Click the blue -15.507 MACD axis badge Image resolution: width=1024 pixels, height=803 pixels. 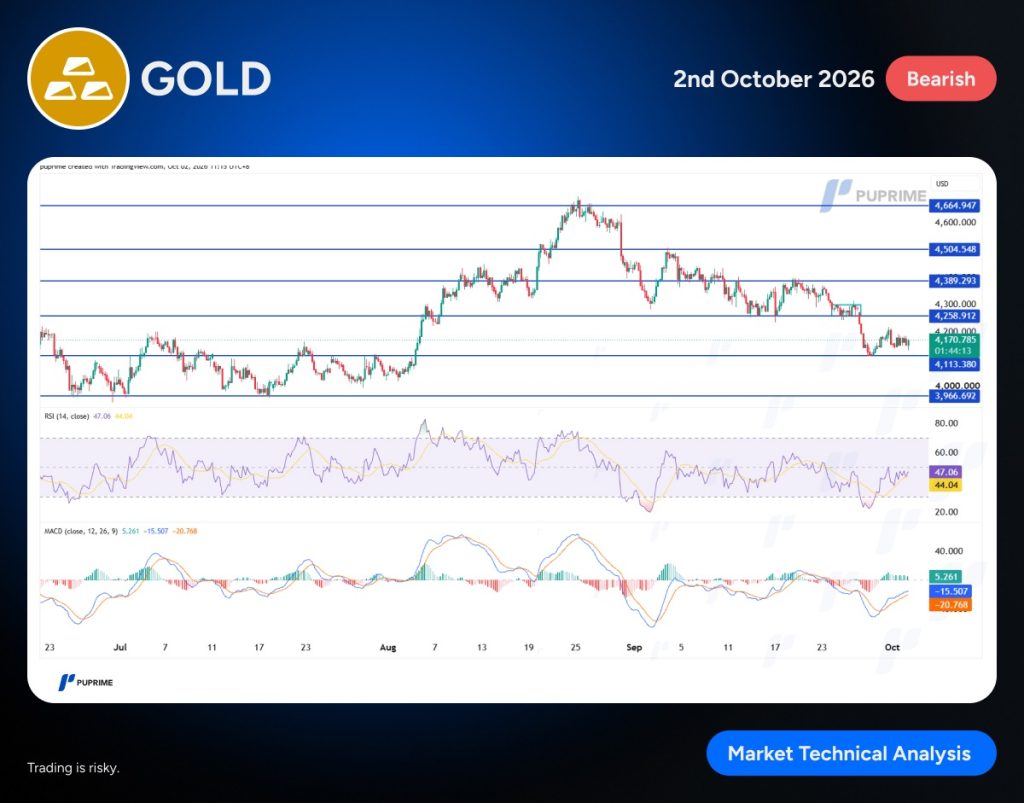coord(950,591)
